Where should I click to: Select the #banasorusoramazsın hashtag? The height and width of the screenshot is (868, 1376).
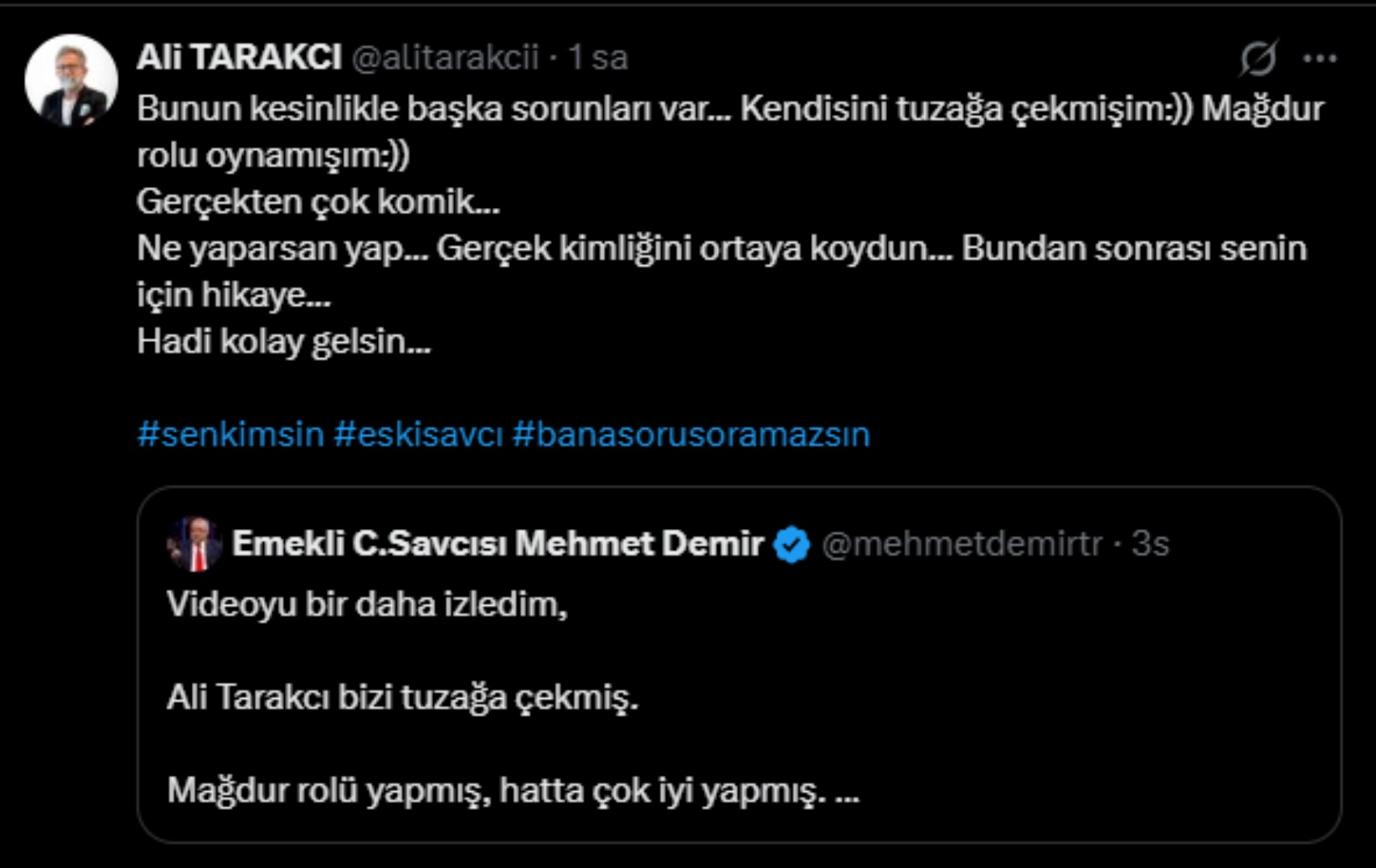click(x=691, y=434)
